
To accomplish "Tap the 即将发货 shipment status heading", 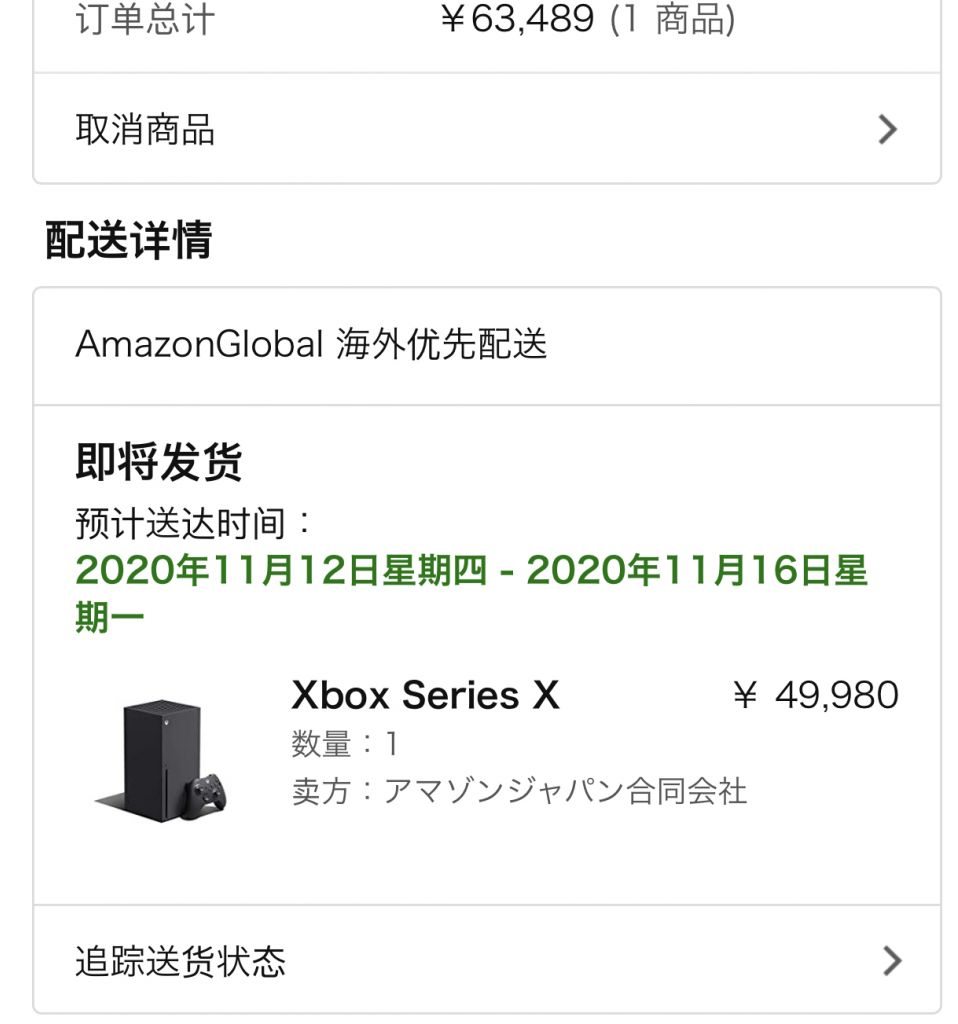I will click(x=159, y=461).
